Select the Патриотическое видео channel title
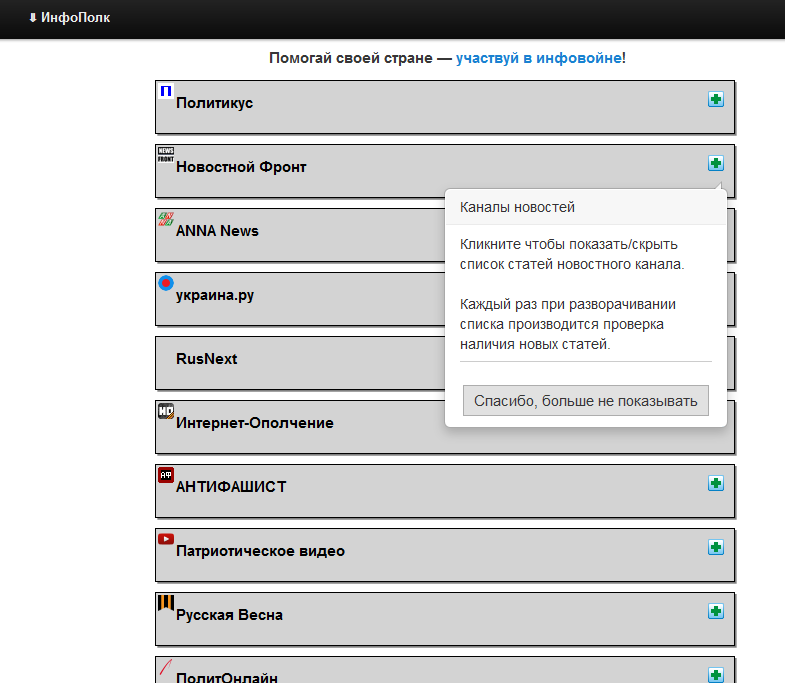The height and width of the screenshot is (683, 785). coord(260,551)
